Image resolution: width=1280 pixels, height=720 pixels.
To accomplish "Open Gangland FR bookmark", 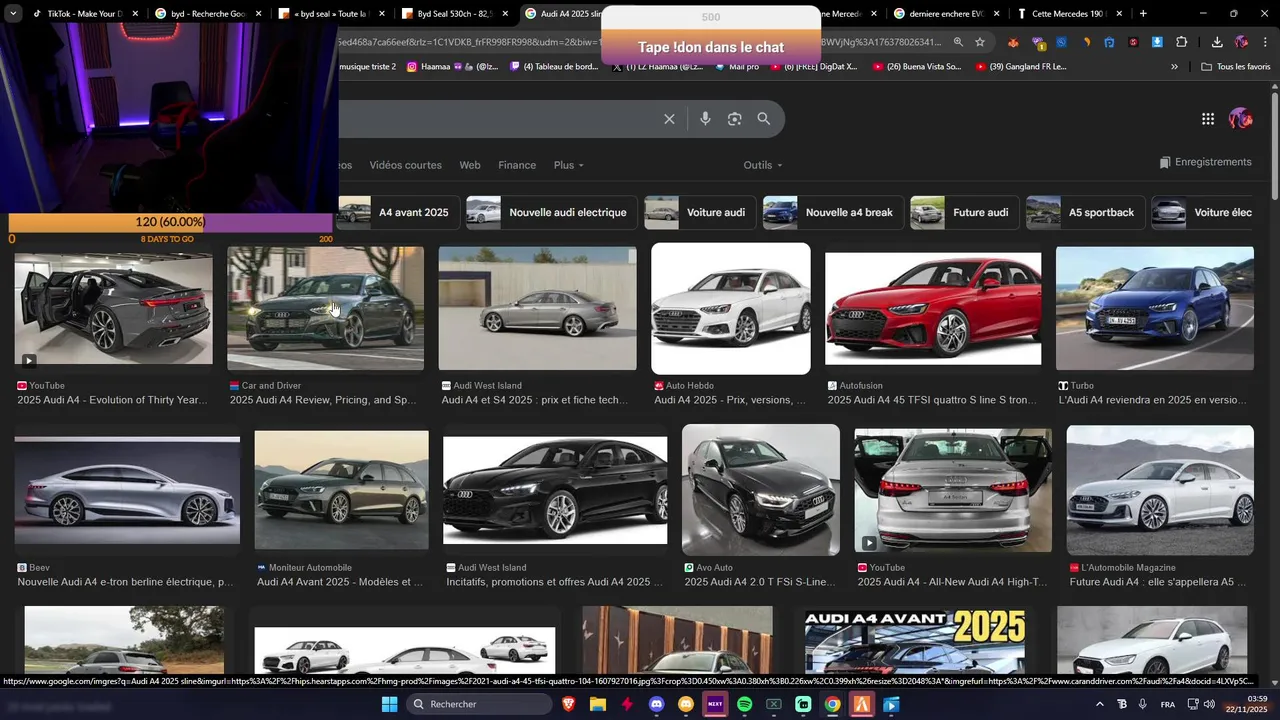I will 1019,67.
